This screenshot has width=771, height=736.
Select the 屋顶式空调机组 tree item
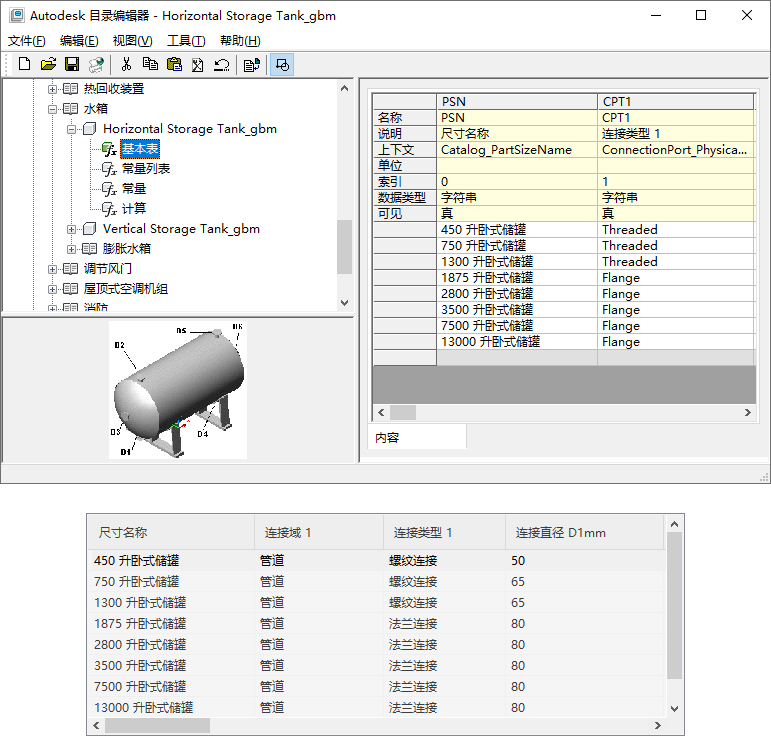point(125,289)
